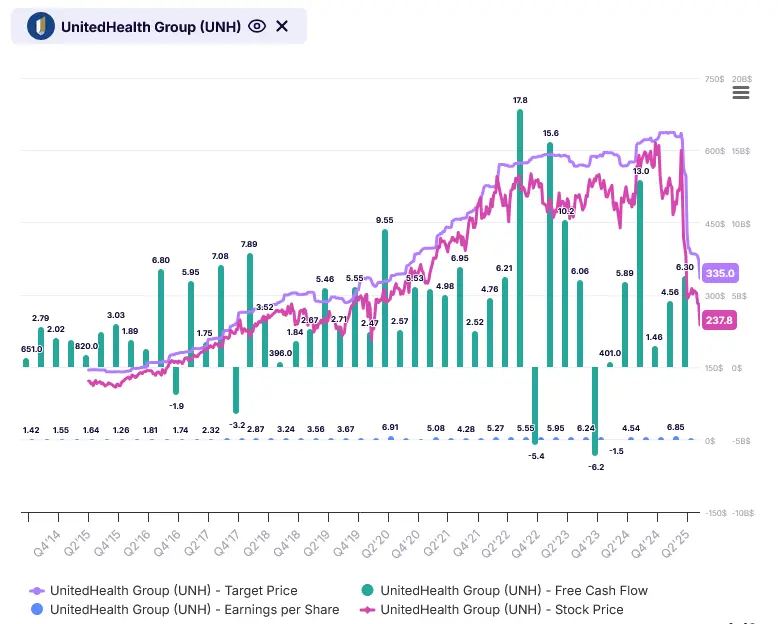Click the Q2'18 x-axis label
Screen dimensions: 778x624
[257, 543]
